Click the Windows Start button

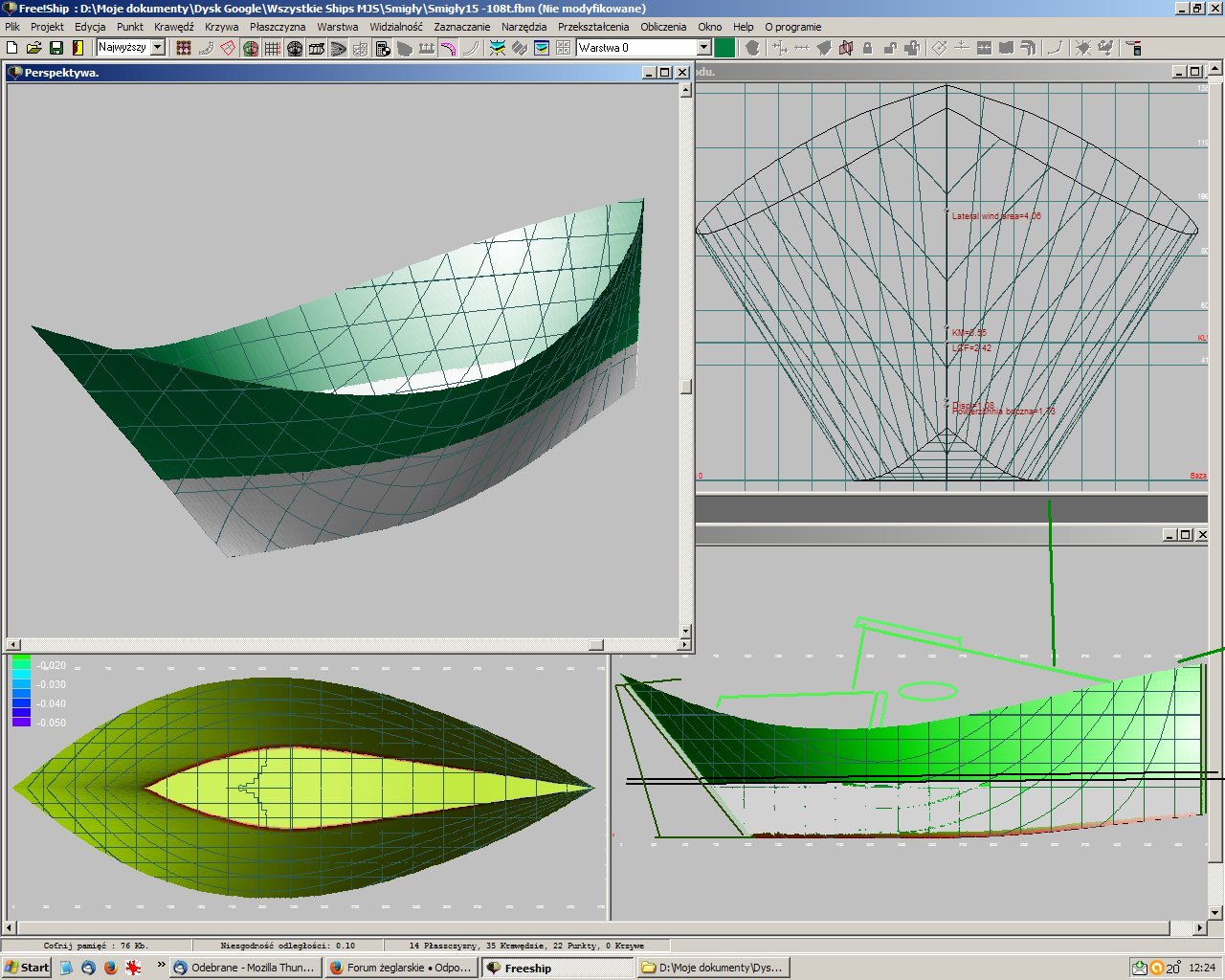[x=27, y=968]
